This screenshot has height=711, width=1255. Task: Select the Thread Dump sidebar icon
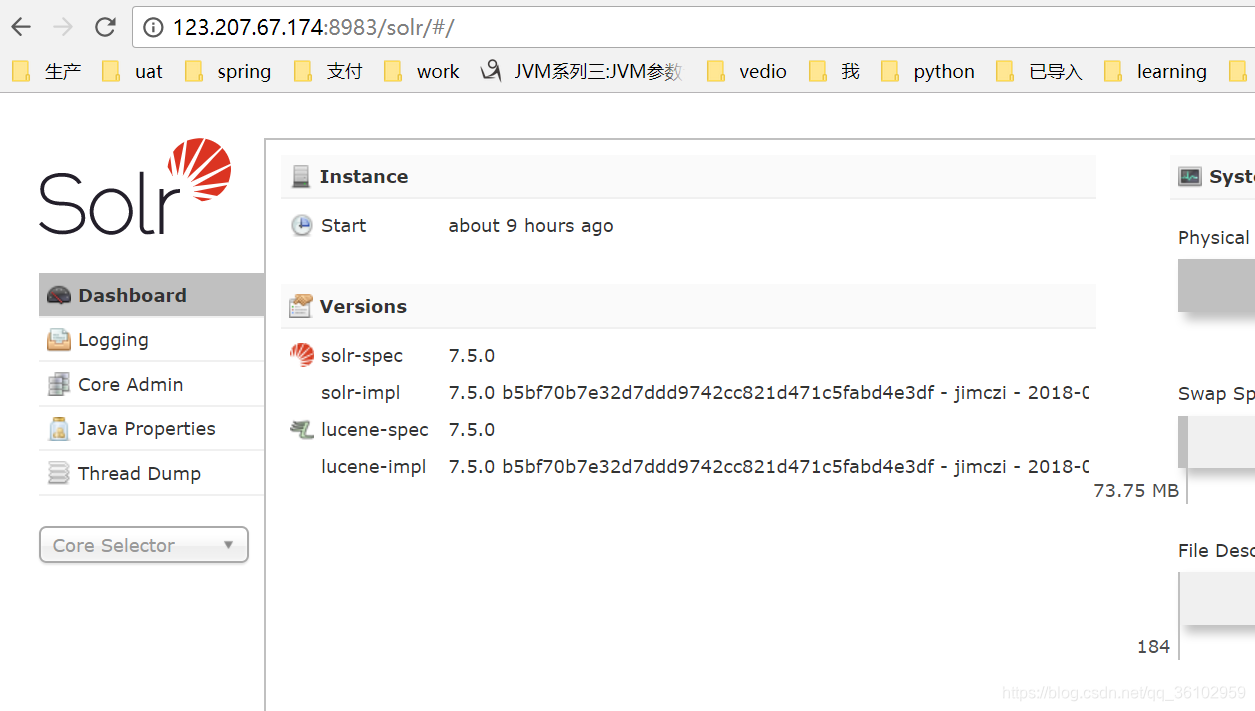click(x=58, y=472)
